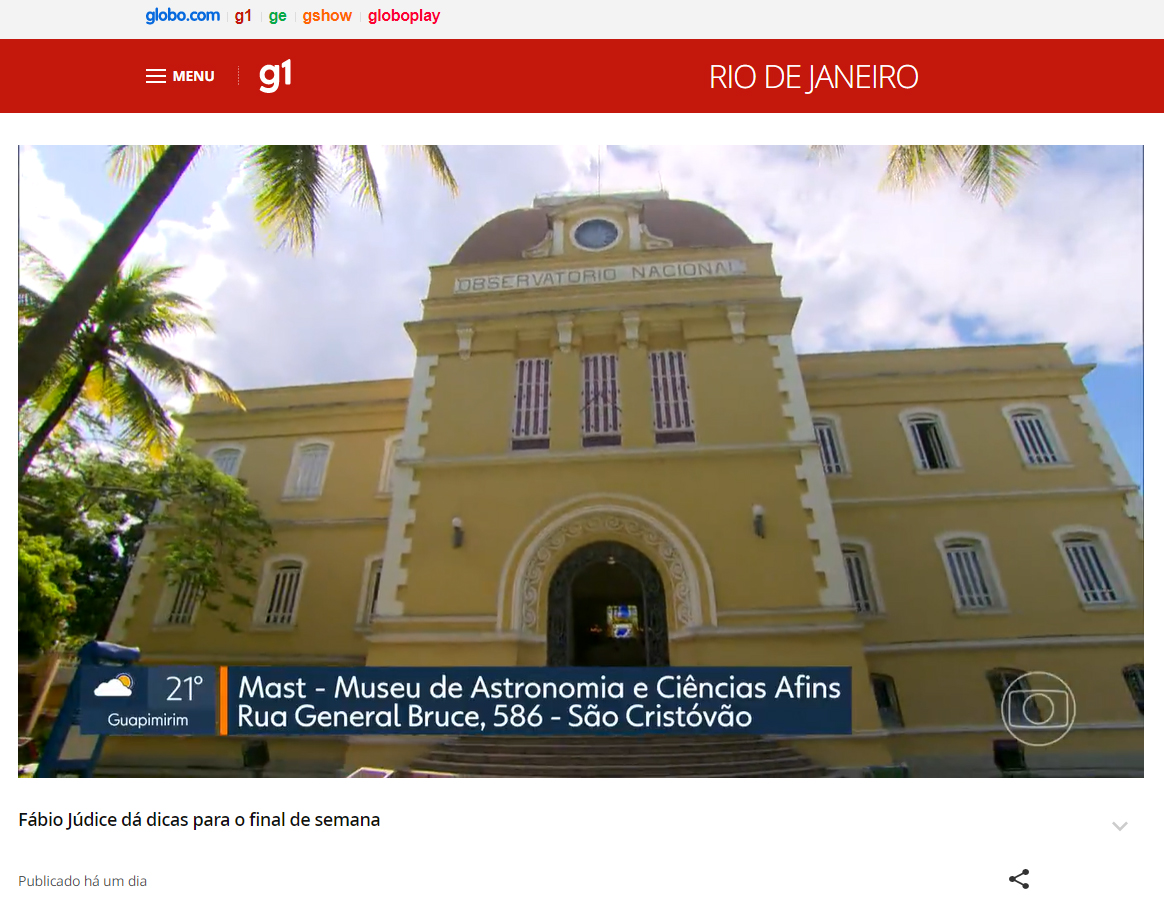
Task: Click the RIO DE JANEIRO section title
Action: coord(814,77)
